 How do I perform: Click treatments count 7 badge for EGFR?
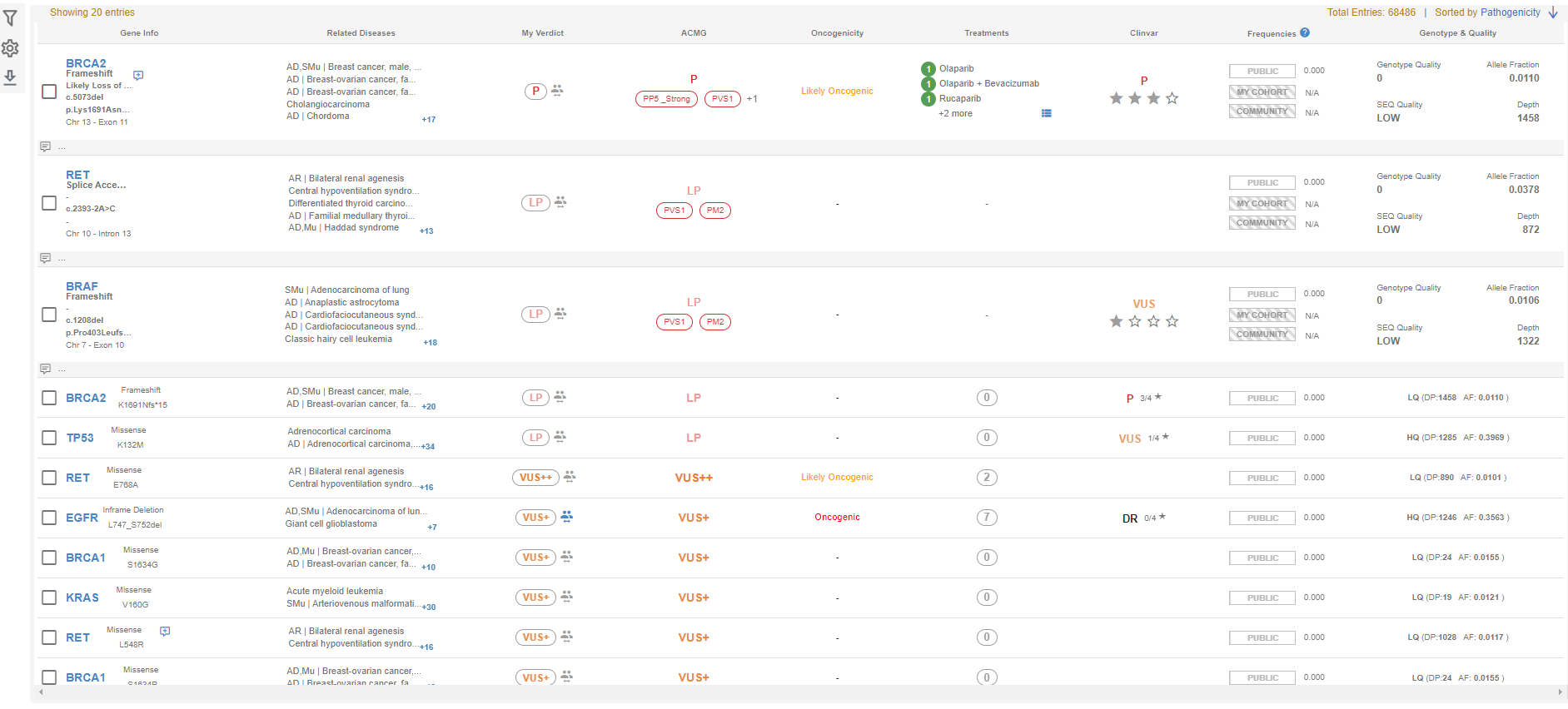[987, 518]
